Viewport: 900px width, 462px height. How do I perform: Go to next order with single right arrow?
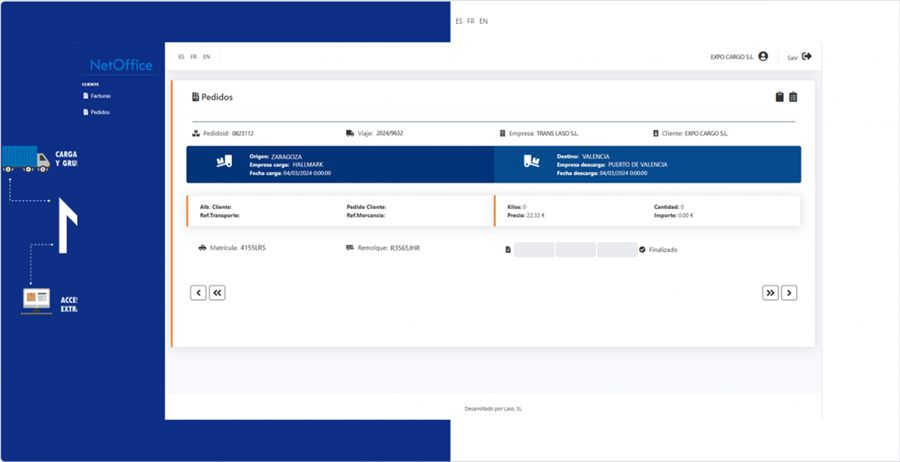(x=789, y=293)
